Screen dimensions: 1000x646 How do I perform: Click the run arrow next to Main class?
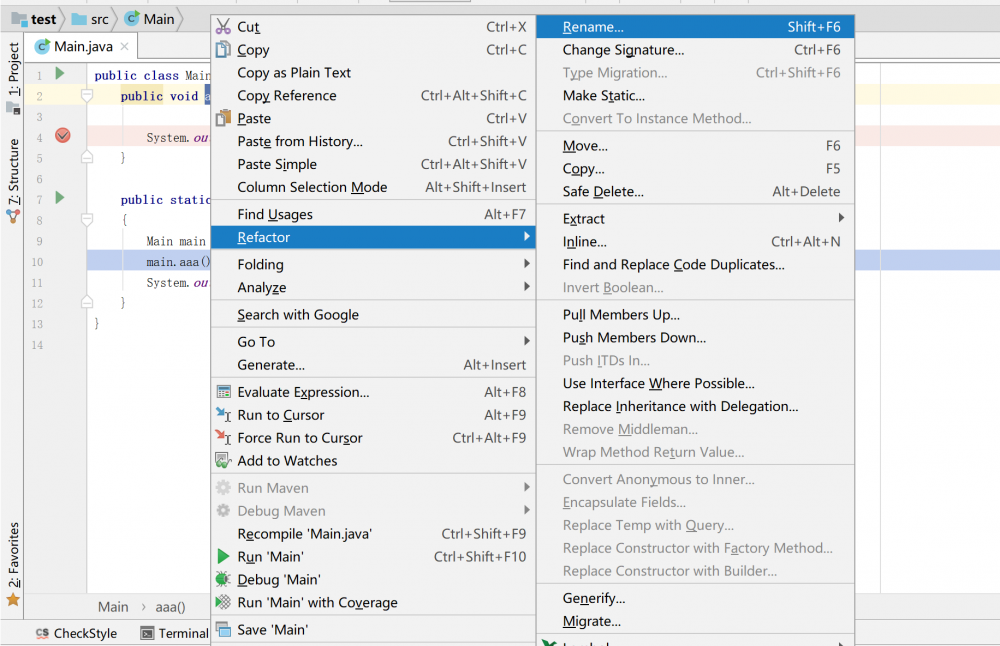(58, 75)
